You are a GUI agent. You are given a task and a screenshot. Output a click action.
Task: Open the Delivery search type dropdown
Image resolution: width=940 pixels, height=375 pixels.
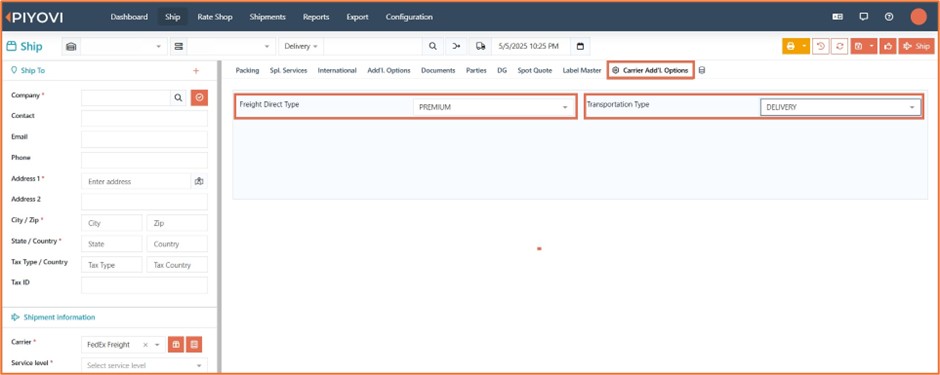(301, 46)
